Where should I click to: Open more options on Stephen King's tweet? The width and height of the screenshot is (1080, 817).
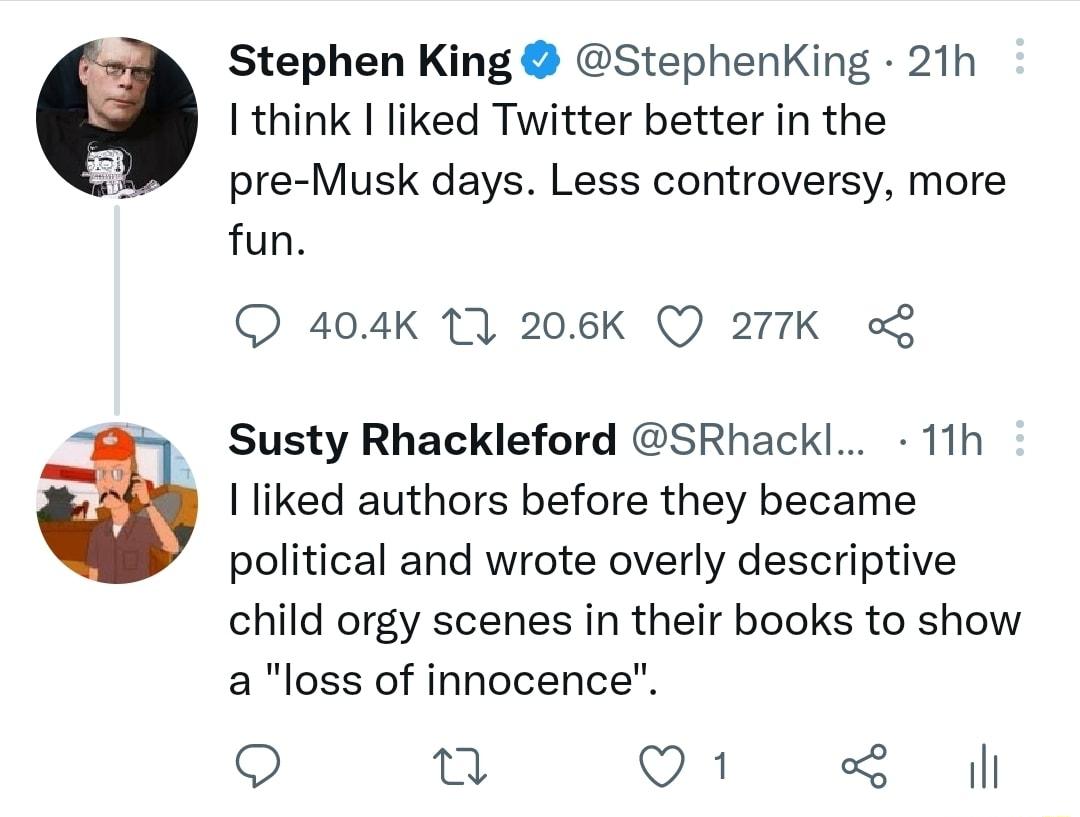pos(1019,59)
